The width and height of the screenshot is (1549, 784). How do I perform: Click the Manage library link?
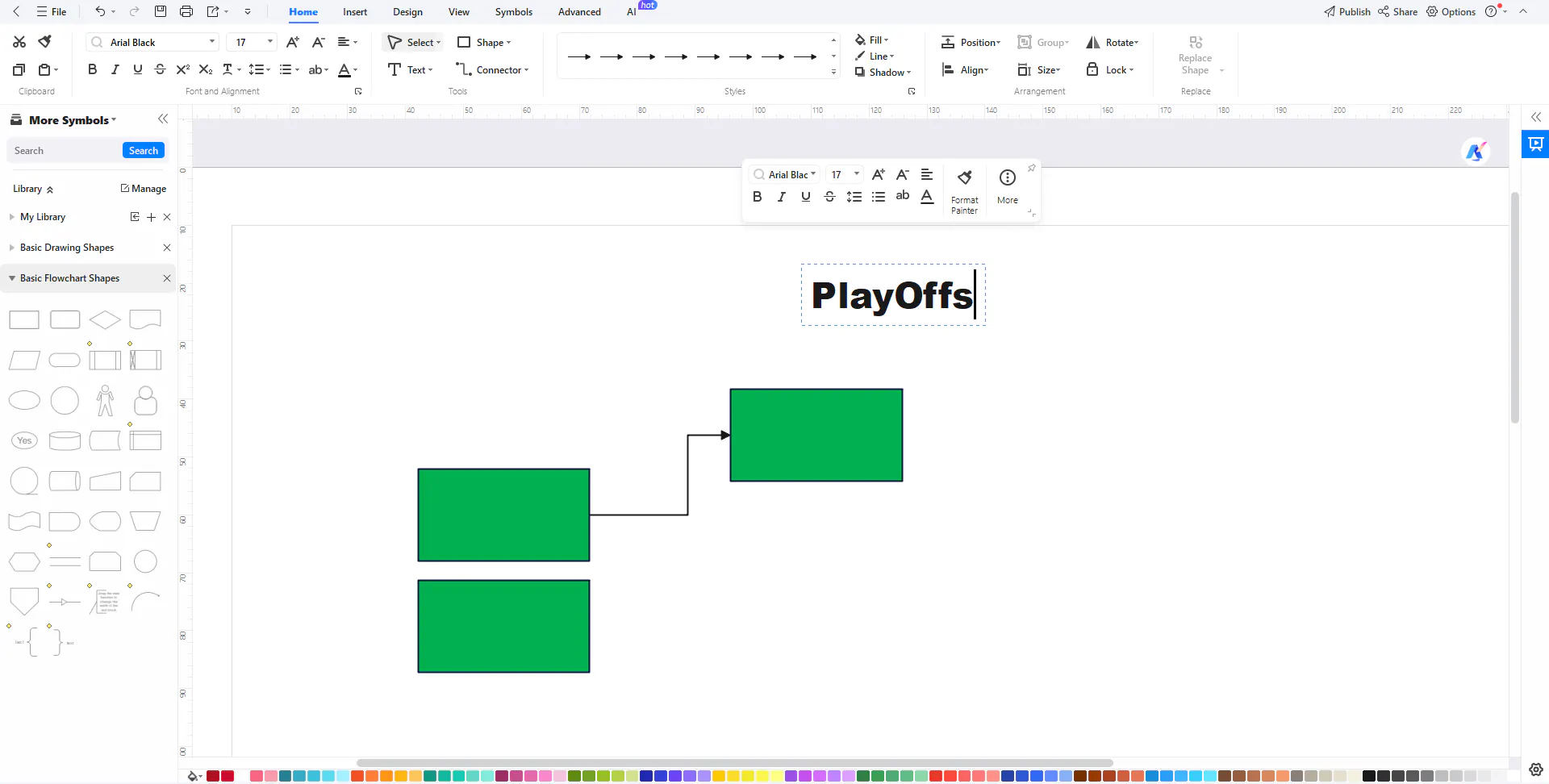pos(144,189)
